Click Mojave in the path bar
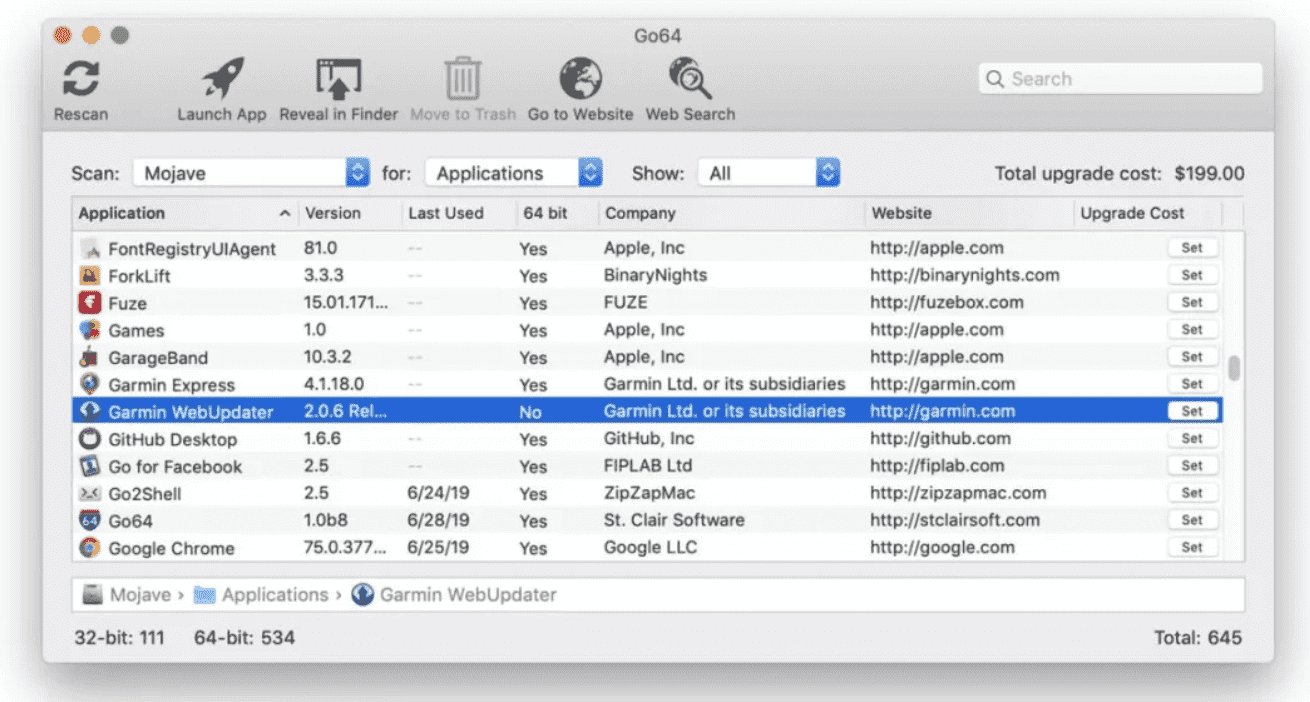The height and width of the screenshot is (702, 1310). point(140,594)
